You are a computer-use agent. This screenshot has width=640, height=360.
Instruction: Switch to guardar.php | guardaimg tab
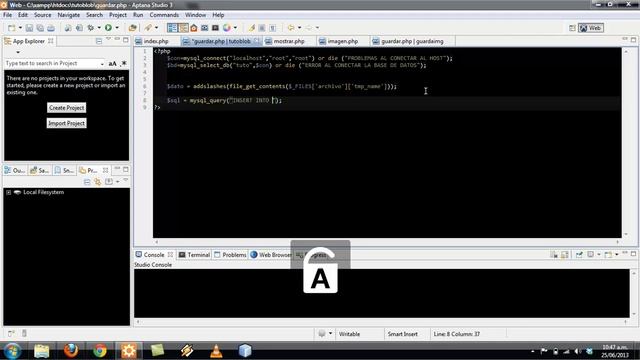tap(412, 41)
